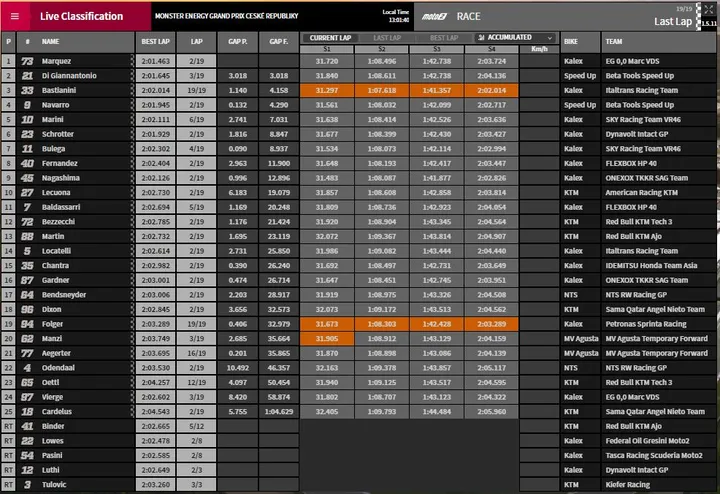Viewport: 720px width, 494px height.
Task: Click team IDEMITSU Honda Team Asia
Action: [651, 265]
